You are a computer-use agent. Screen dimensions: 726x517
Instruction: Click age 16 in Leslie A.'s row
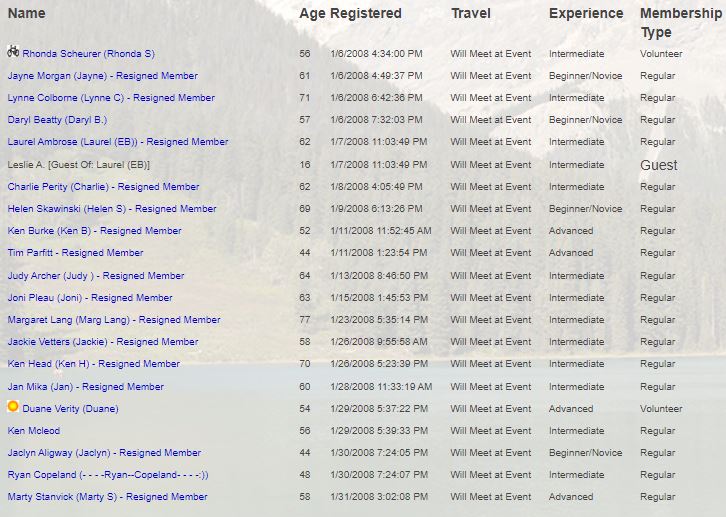(305, 165)
